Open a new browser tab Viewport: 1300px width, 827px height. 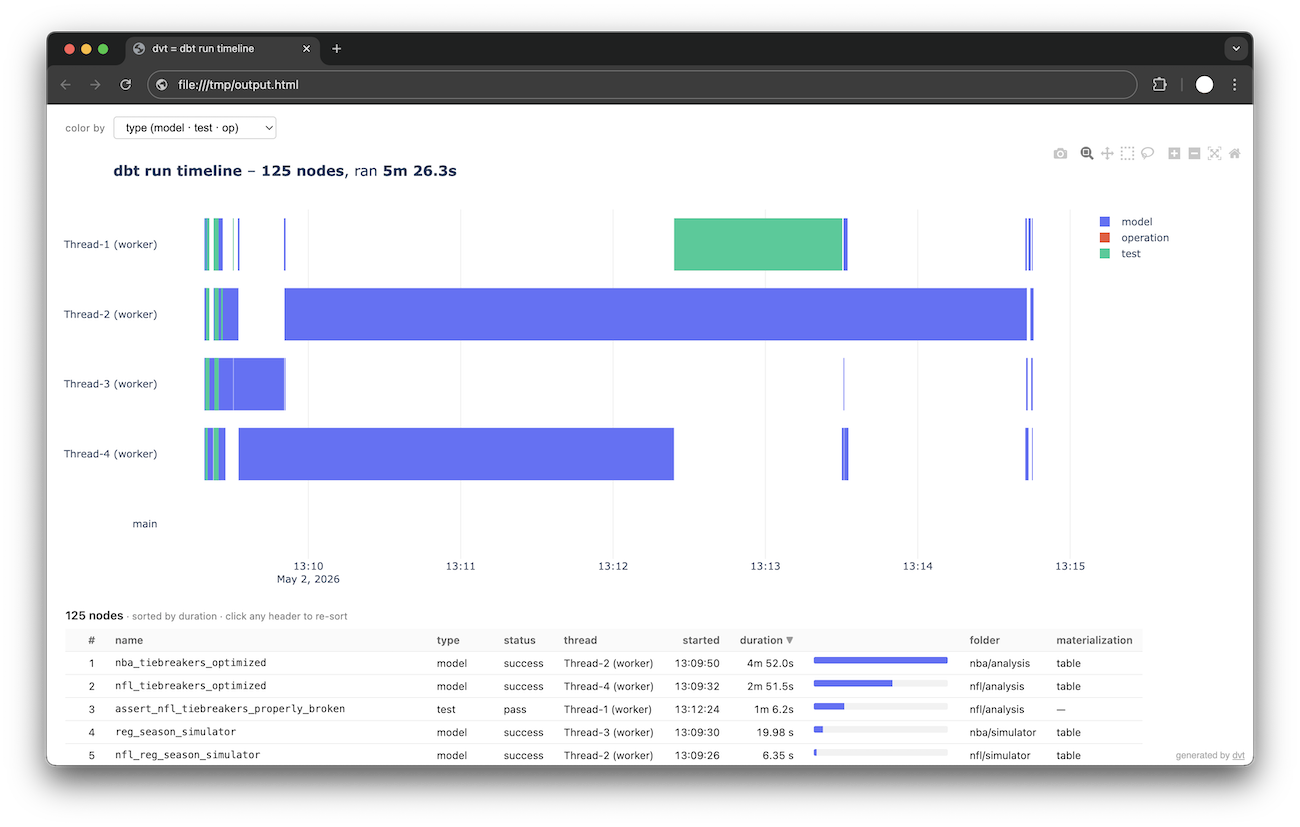[x=336, y=48]
